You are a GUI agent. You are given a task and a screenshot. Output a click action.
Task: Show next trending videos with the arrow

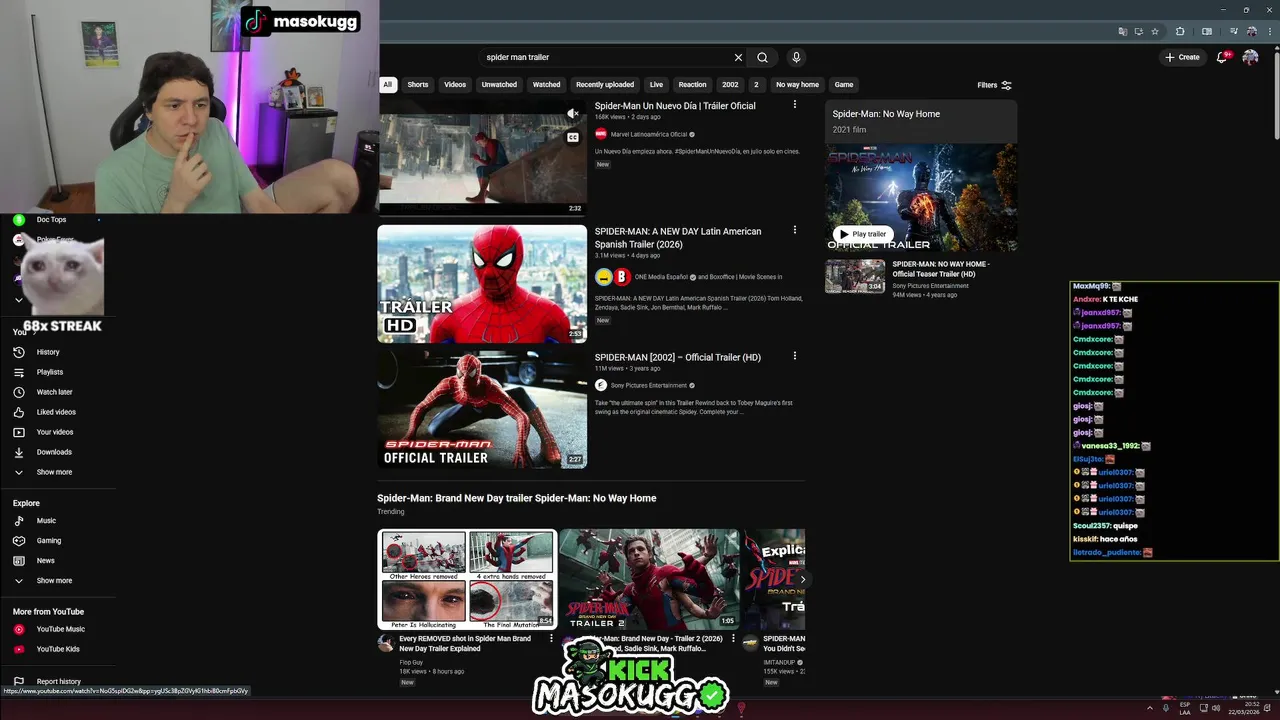coord(802,579)
